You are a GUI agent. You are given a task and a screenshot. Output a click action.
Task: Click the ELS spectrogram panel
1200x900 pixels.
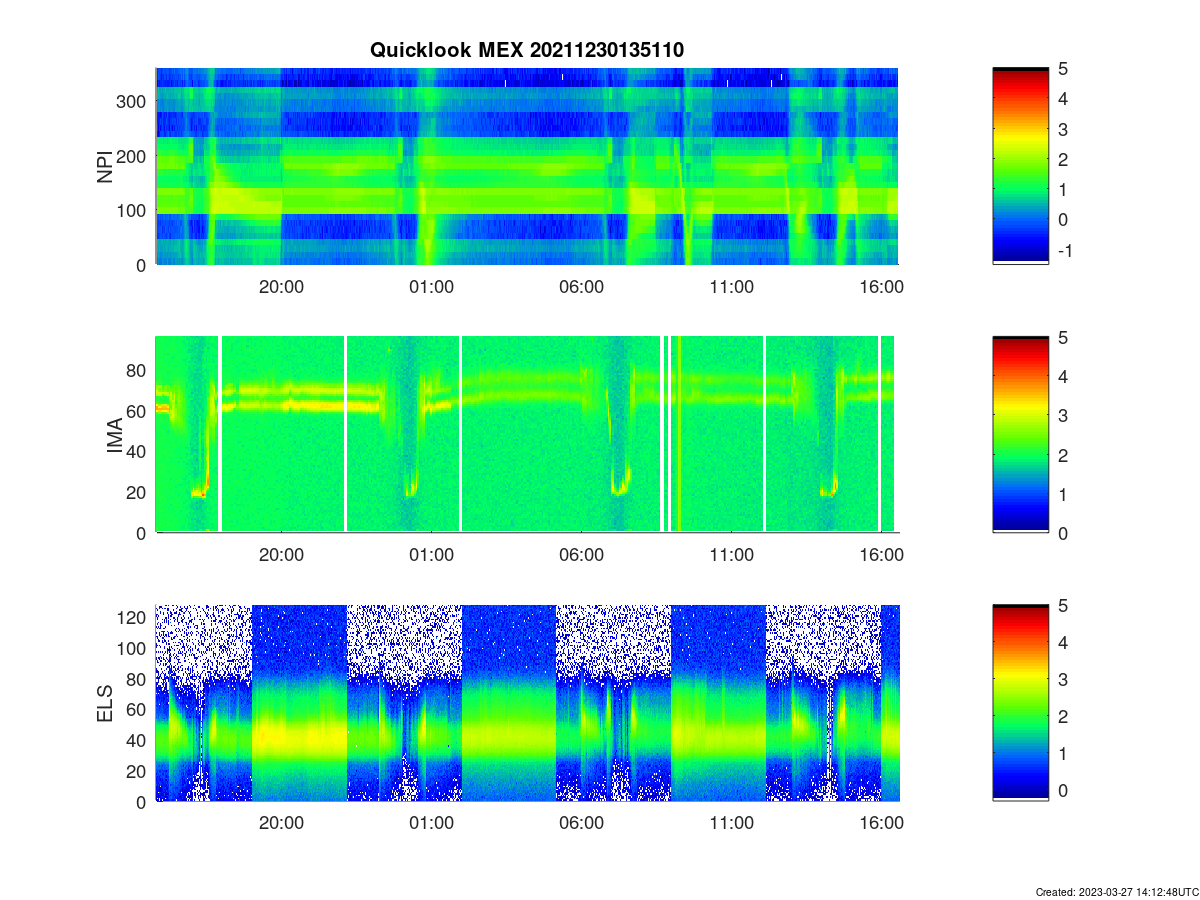(527, 703)
